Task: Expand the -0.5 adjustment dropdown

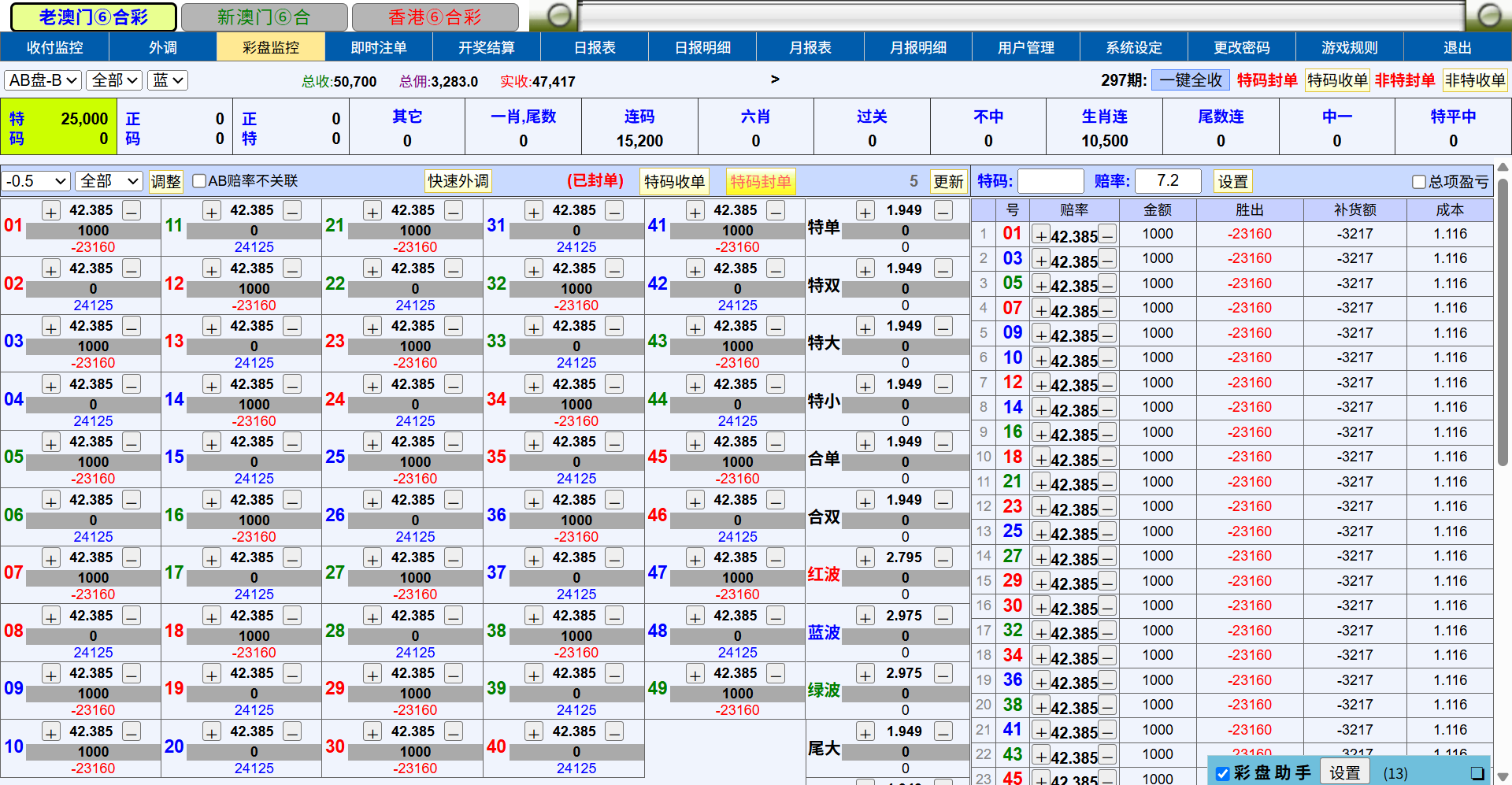Action: [36, 181]
